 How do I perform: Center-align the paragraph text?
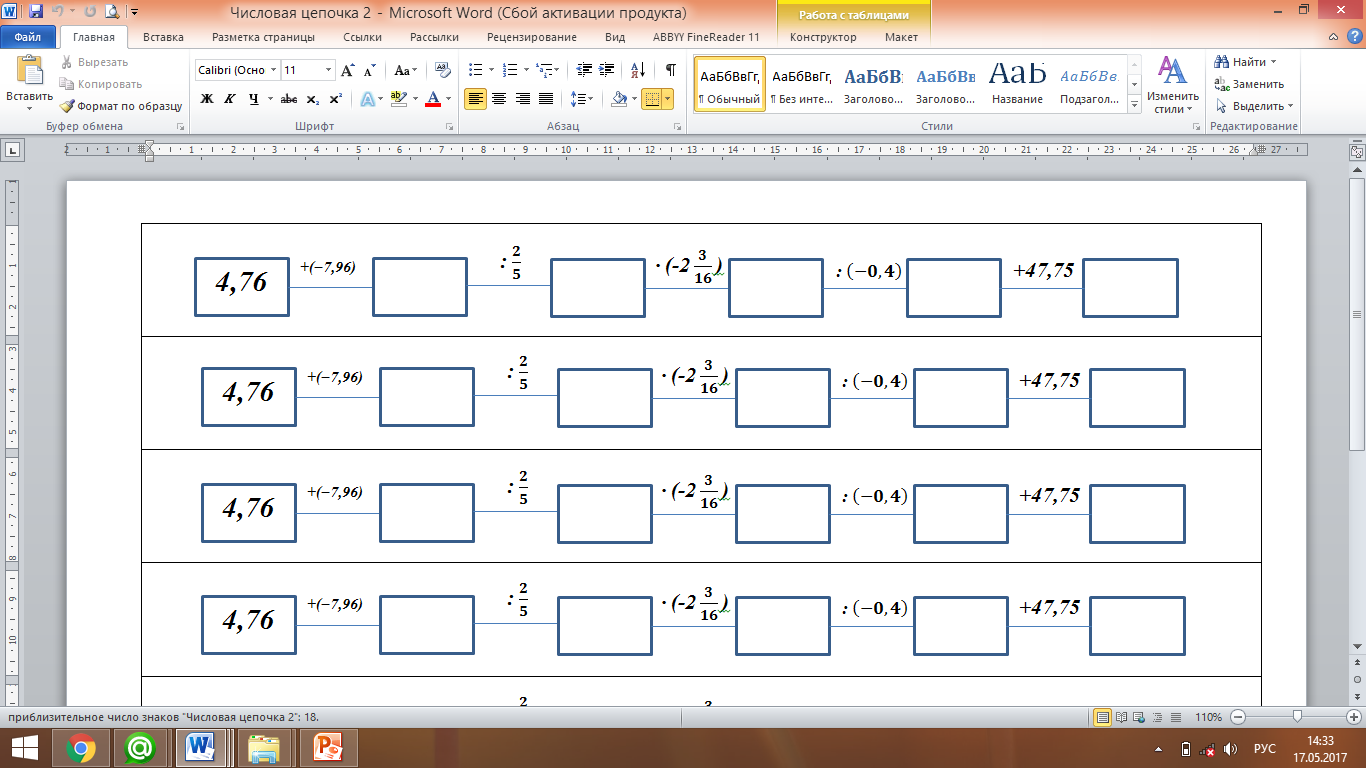(498, 99)
